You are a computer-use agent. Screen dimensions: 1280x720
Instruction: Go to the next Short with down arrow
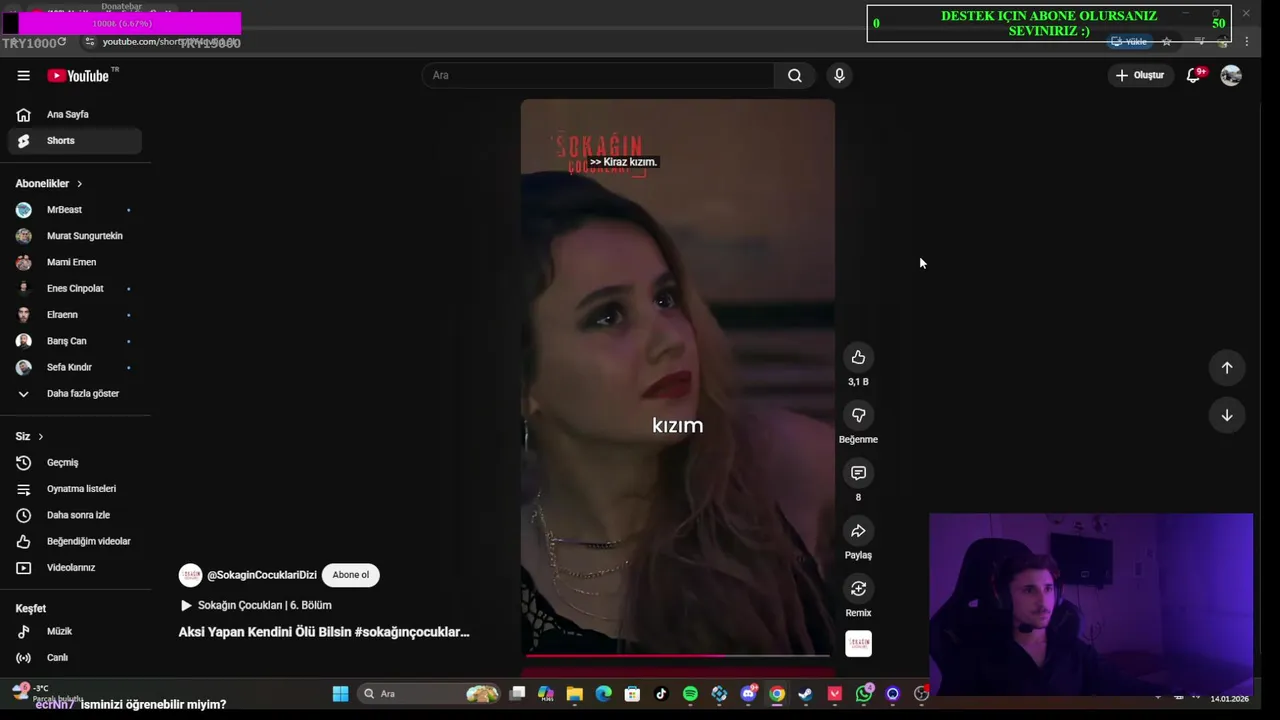point(1227,415)
